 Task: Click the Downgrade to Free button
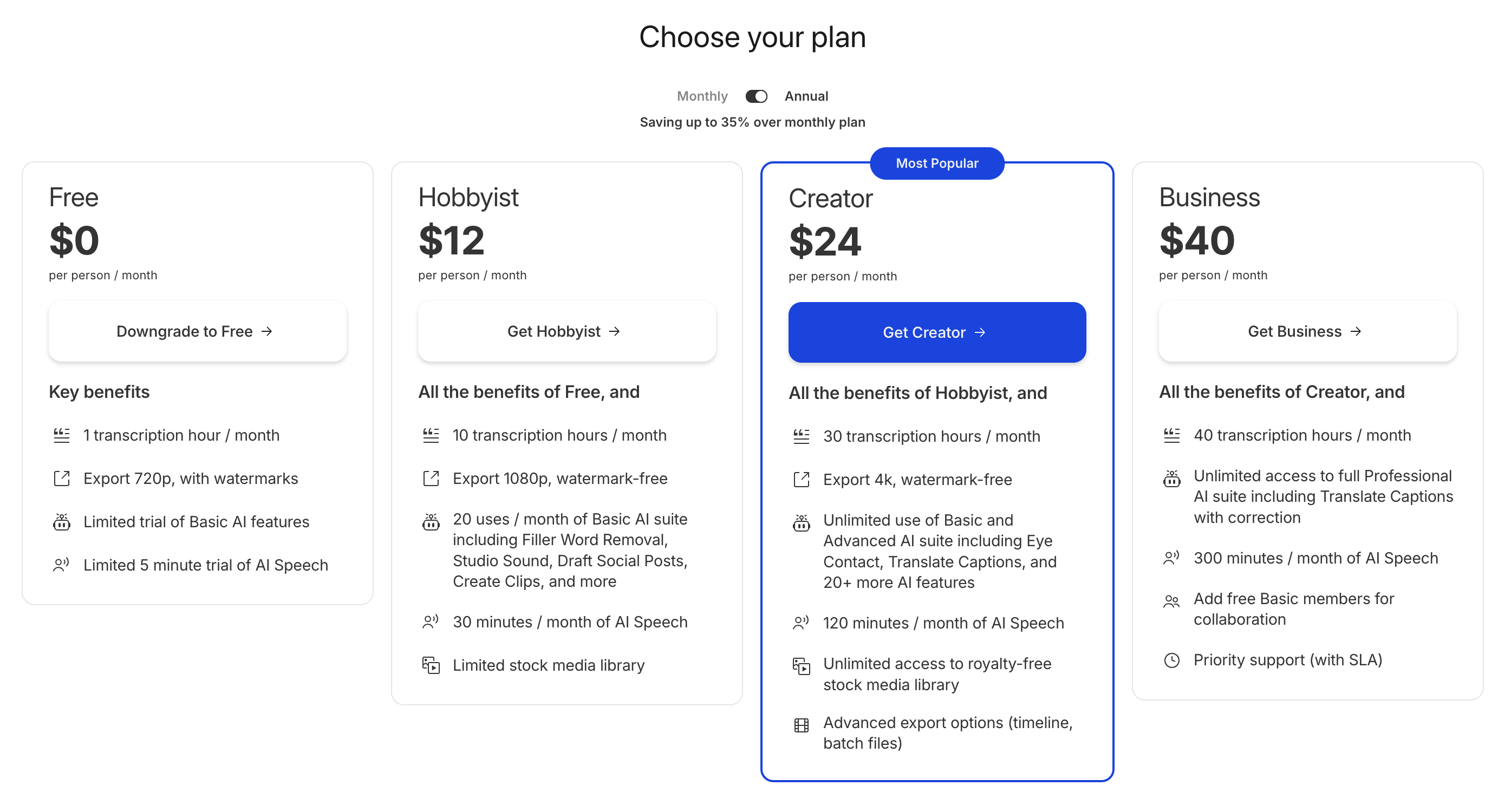pos(198,331)
